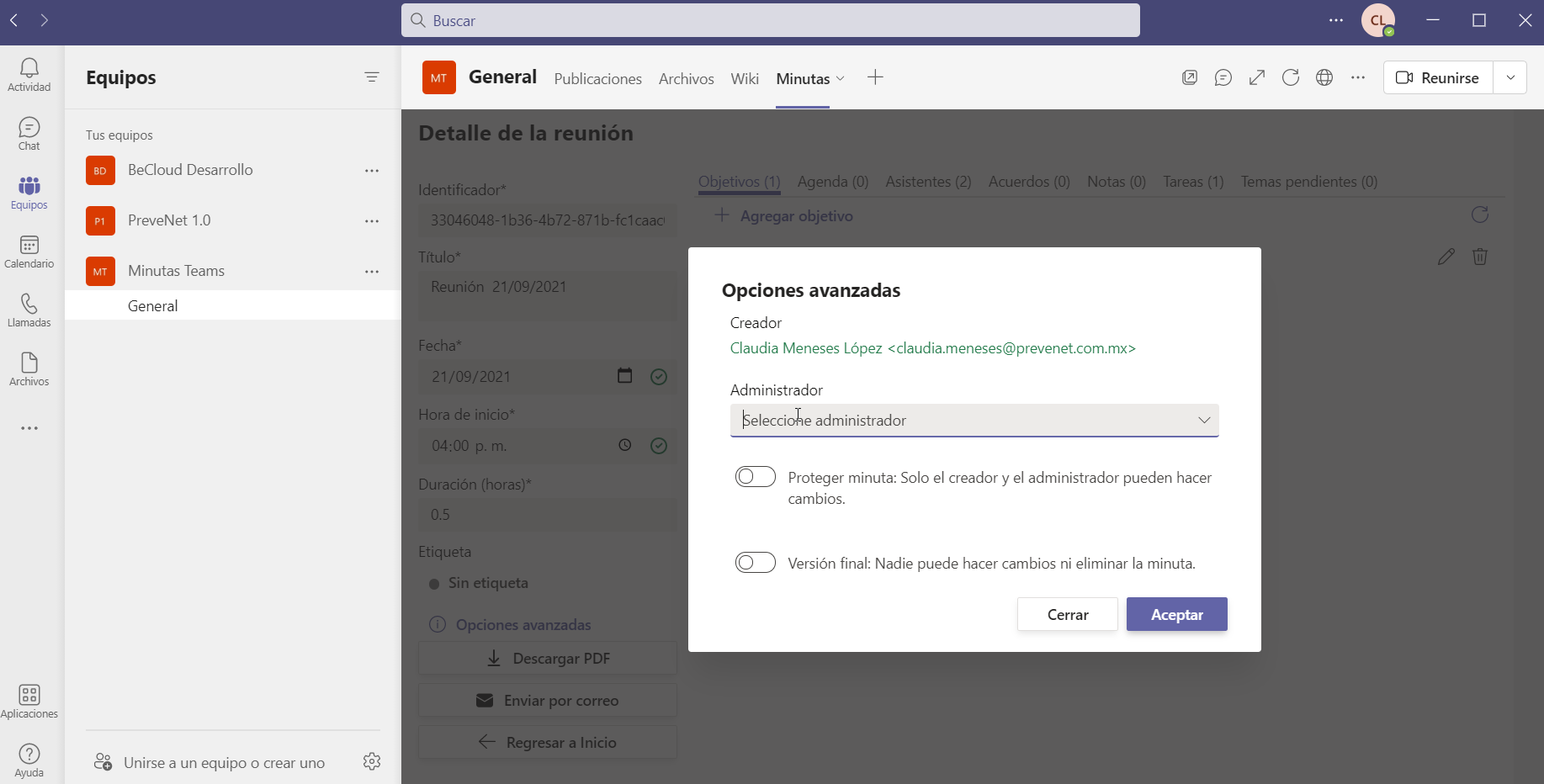The height and width of the screenshot is (784, 1544).
Task: Show more apps ellipsis in sidebar
Action: pyautogui.click(x=29, y=428)
